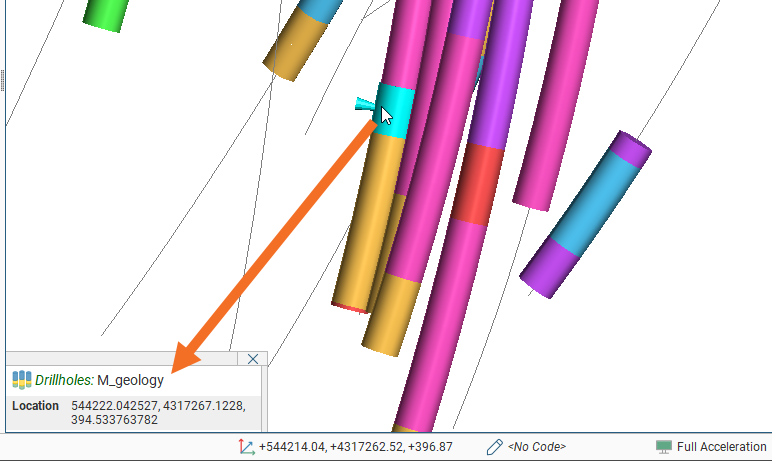
Task: Close the drillhole info panel
Action: 253,359
